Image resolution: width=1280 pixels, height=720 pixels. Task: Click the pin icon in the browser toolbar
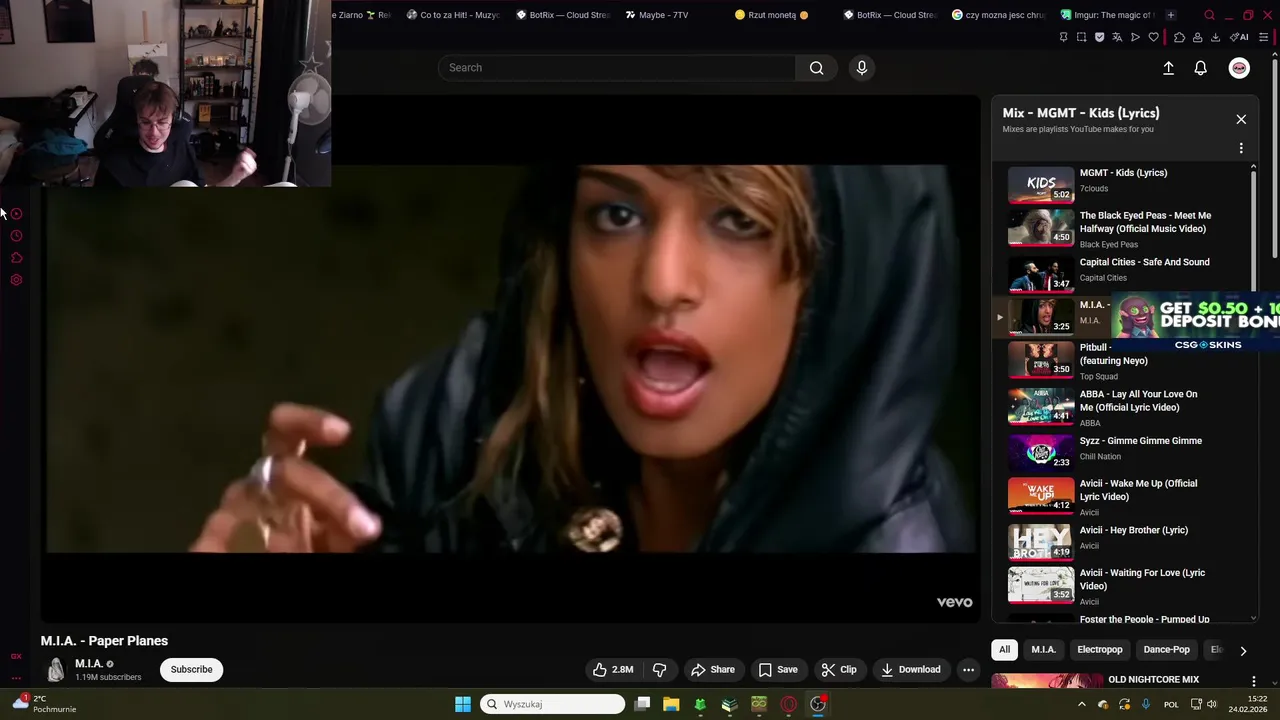1063,37
